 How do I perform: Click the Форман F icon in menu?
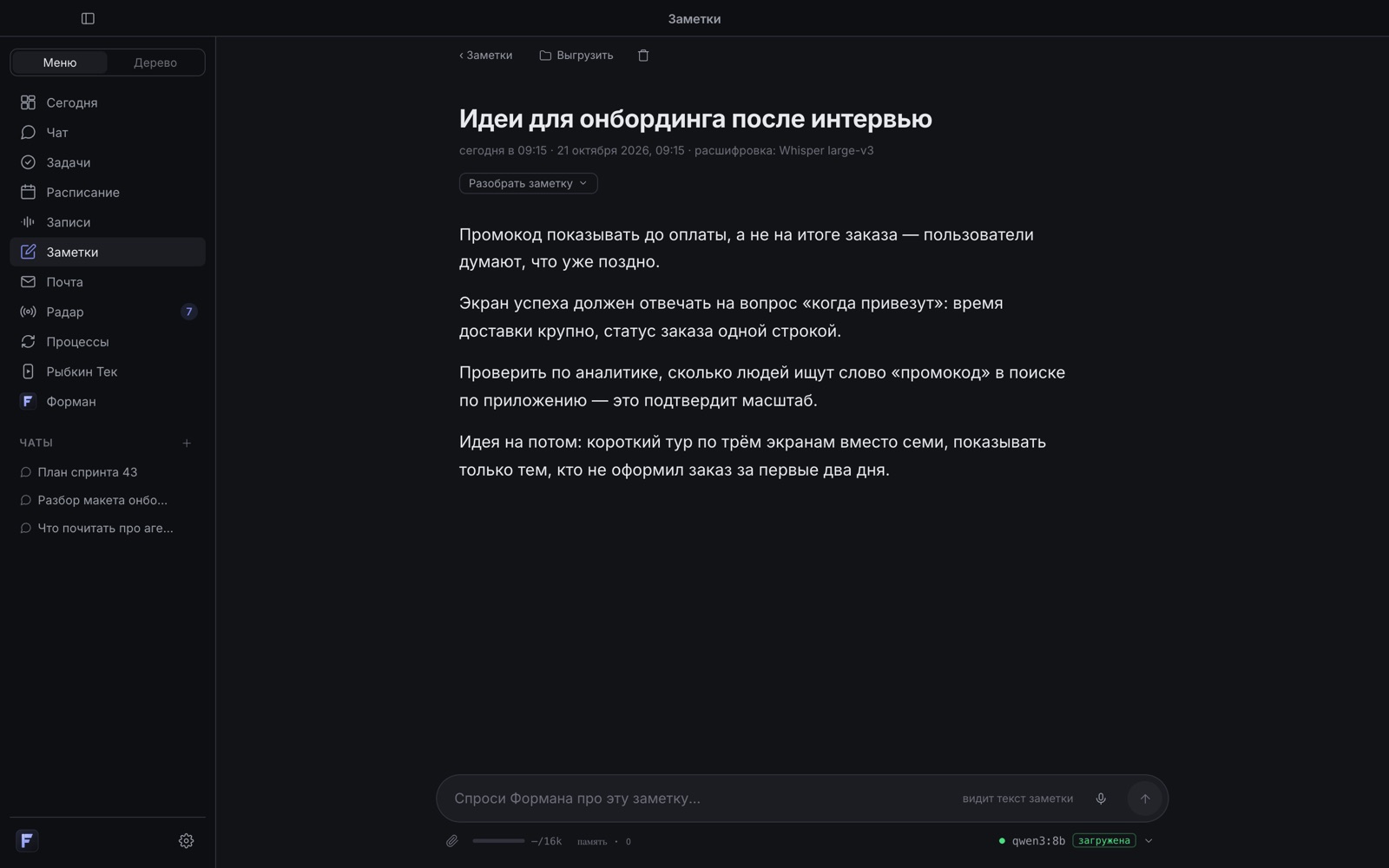[28, 401]
